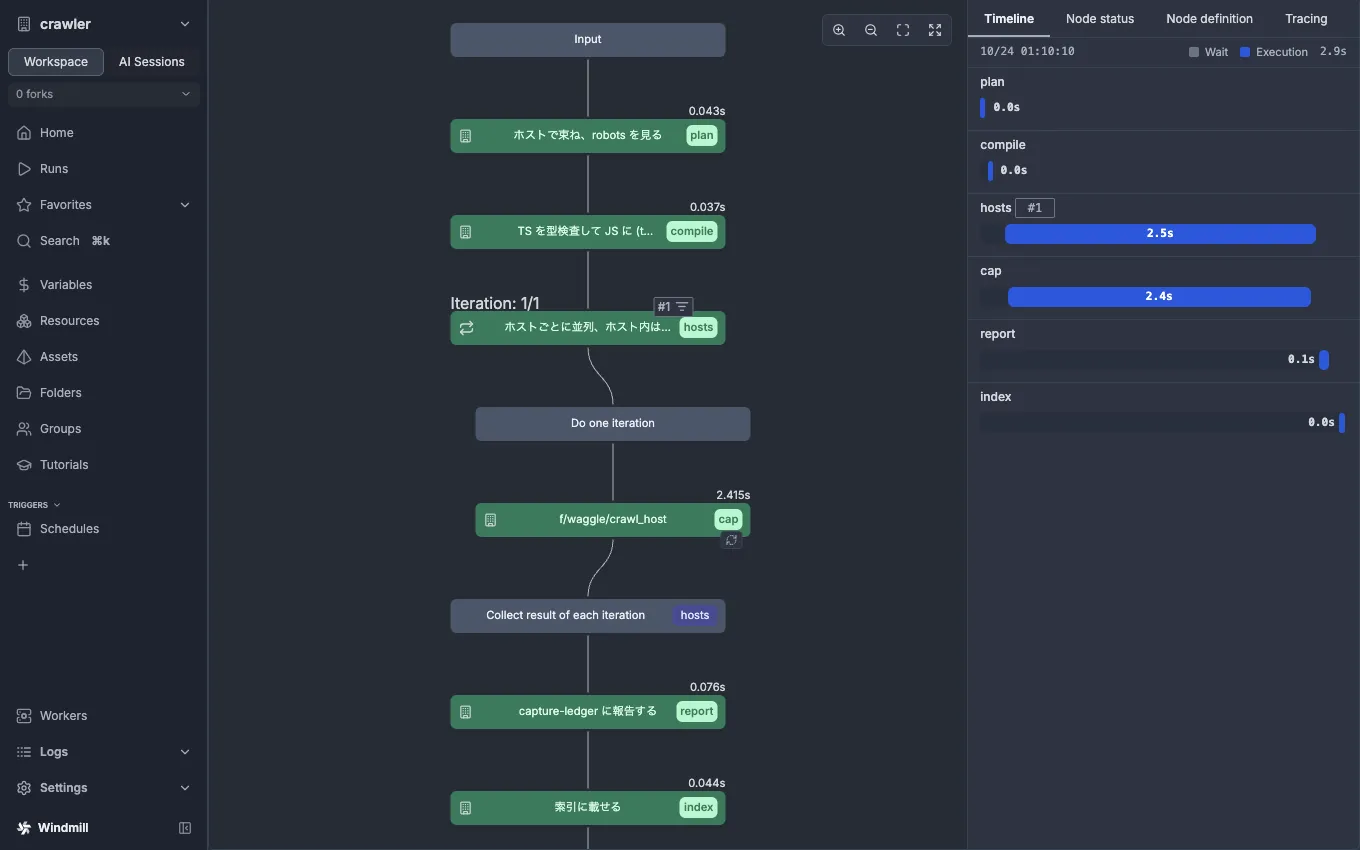The width and height of the screenshot is (1360, 850).
Task: Open the Node status tab
Action: coord(1100,19)
